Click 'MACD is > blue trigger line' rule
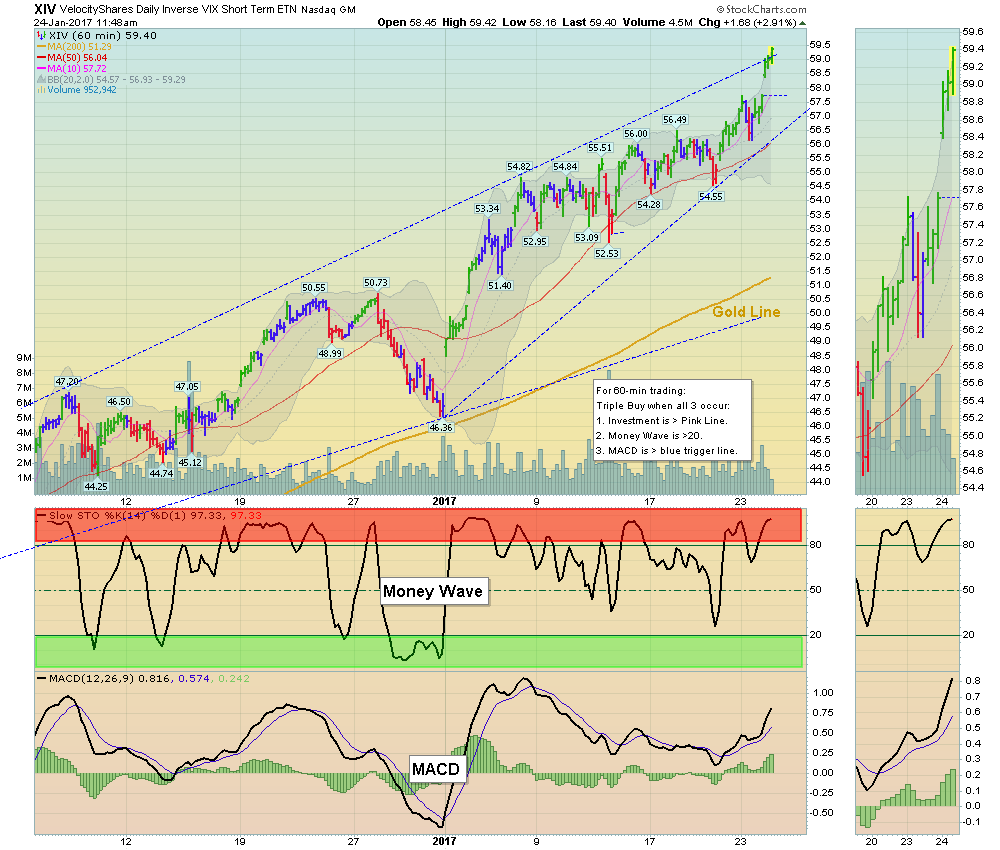 tap(667, 451)
